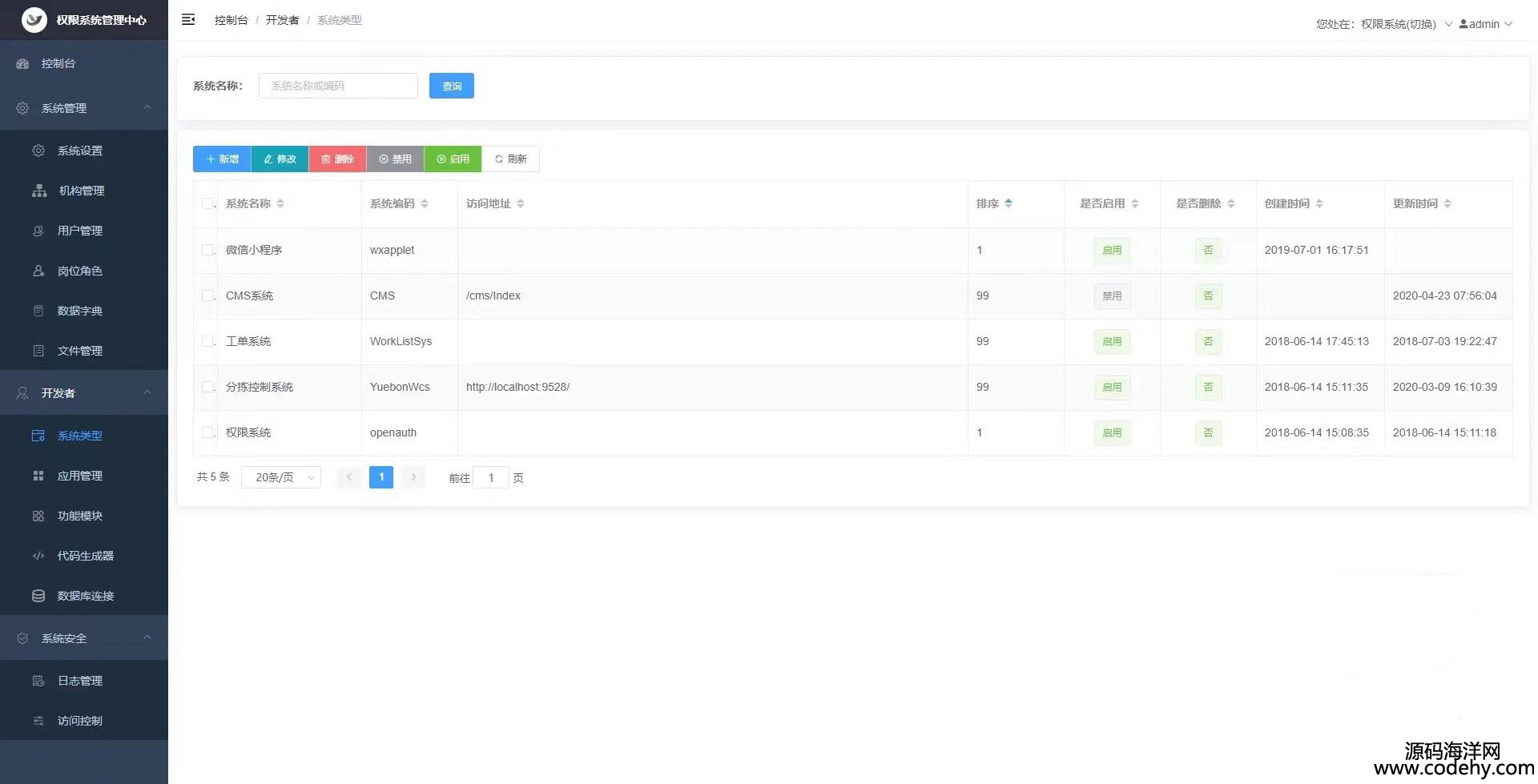Click the 排序 column sort arrows
Image resolution: width=1538 pixels, height=784 pixels.
point(1009,203)
